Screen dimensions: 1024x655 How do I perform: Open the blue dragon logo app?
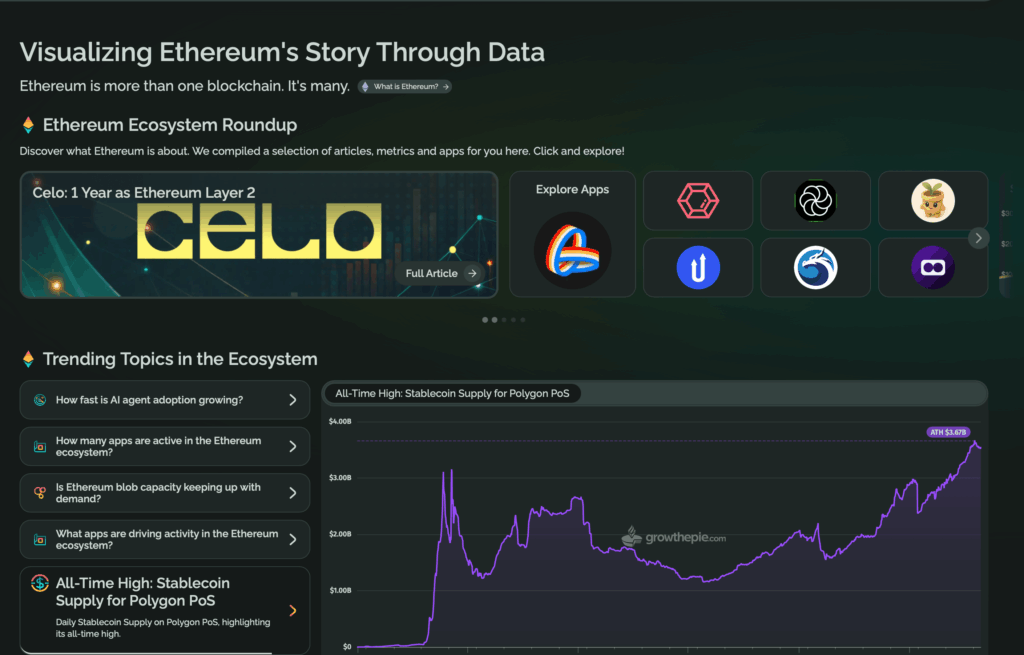[815, 268]
